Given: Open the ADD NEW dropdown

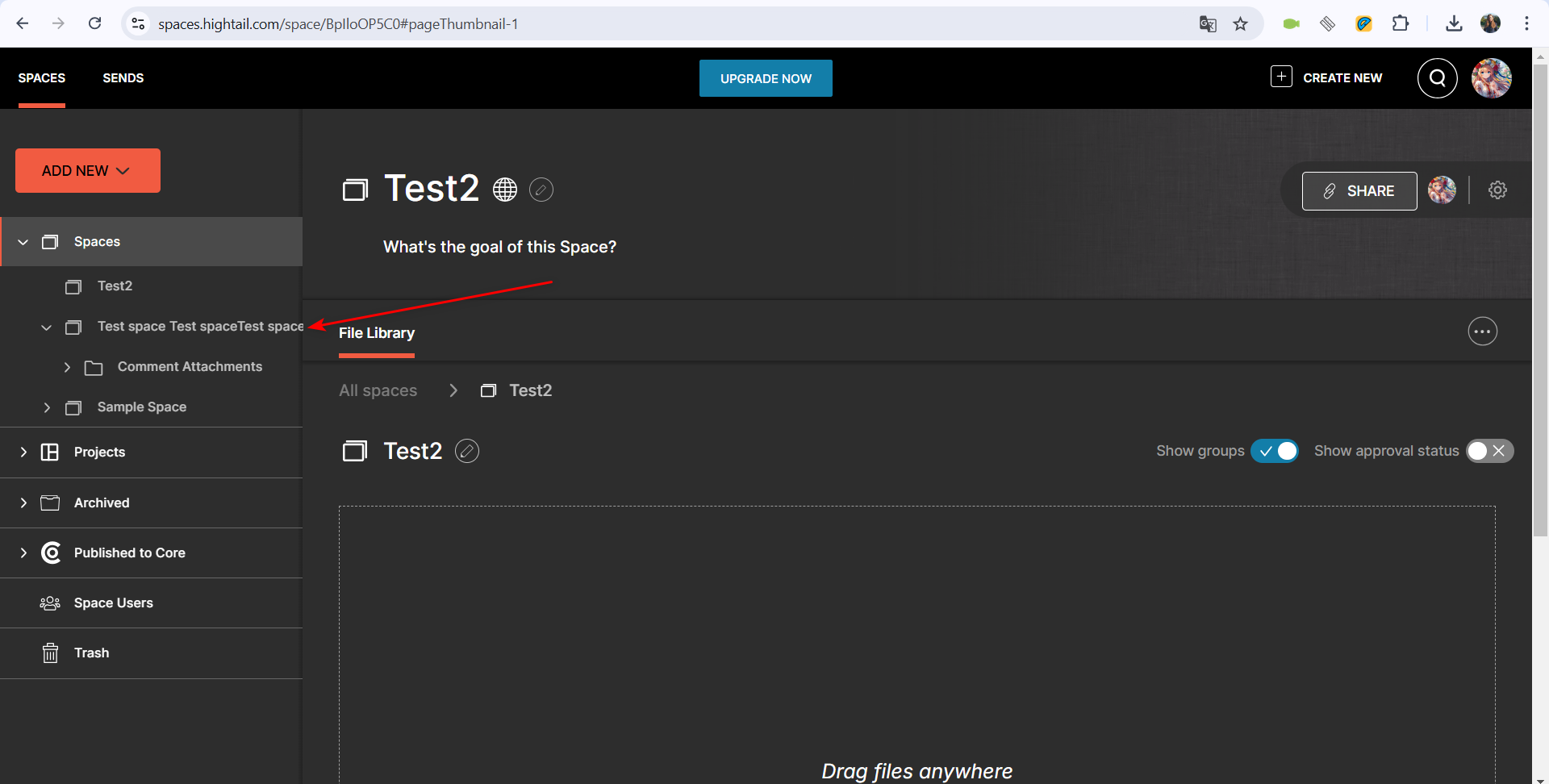Looking at the screenshot, I should pos(88,170).
